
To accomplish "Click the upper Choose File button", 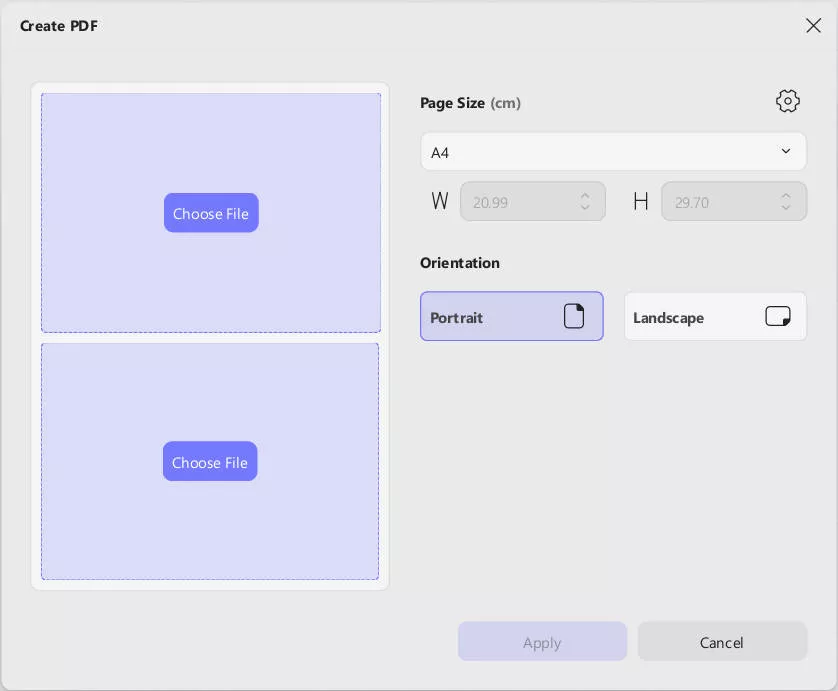I will pos(211,213).
